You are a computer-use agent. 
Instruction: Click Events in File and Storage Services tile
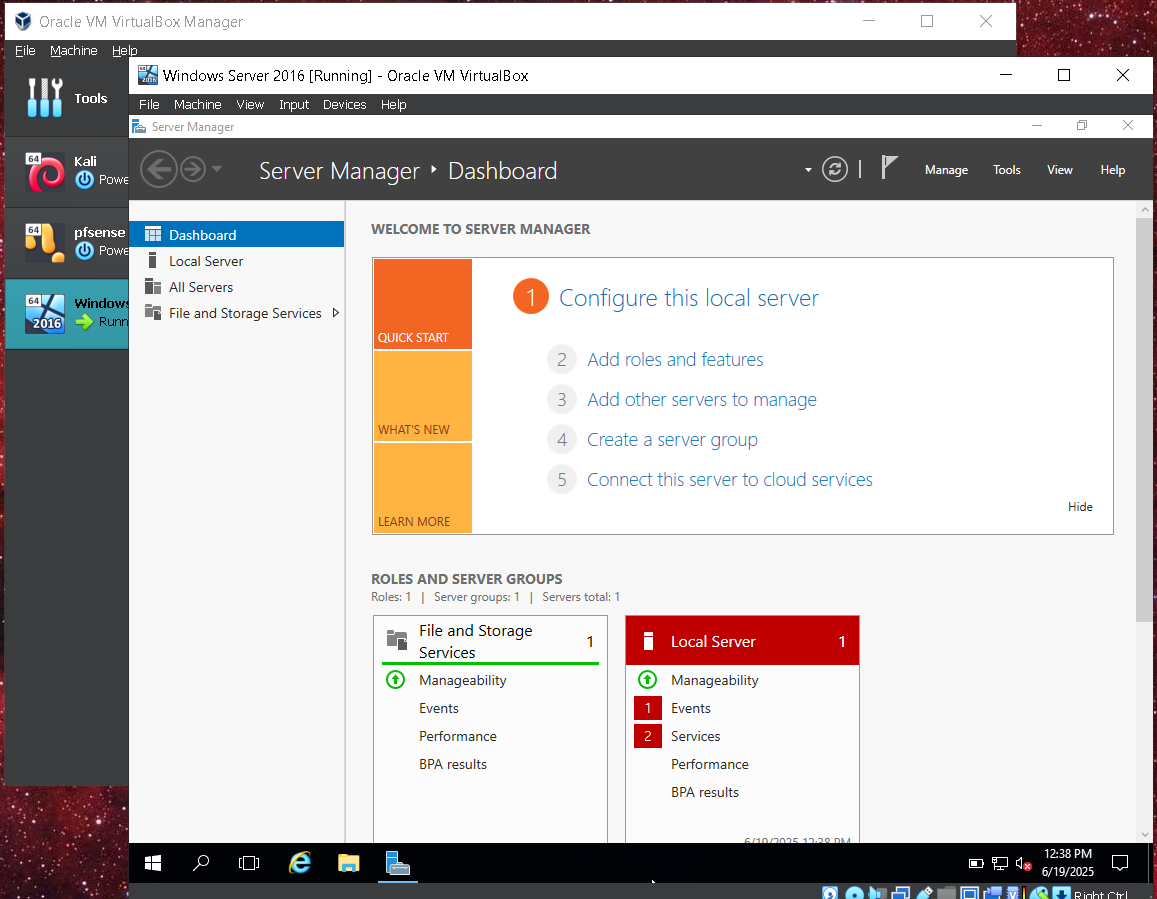[x=438, y=708]
